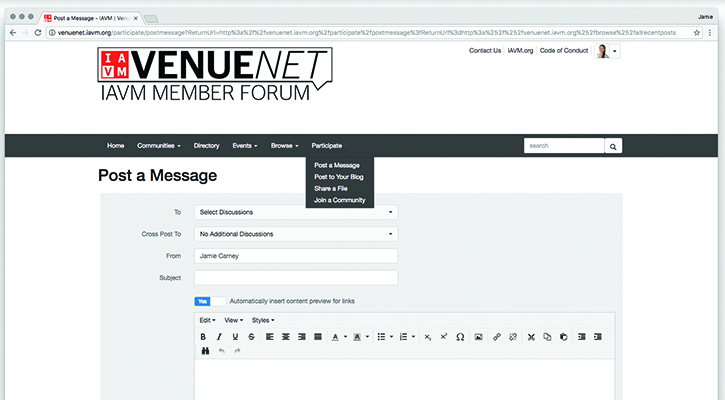Expand bulleted list style options
Screen dimensions: 725x400
(391, 337)
